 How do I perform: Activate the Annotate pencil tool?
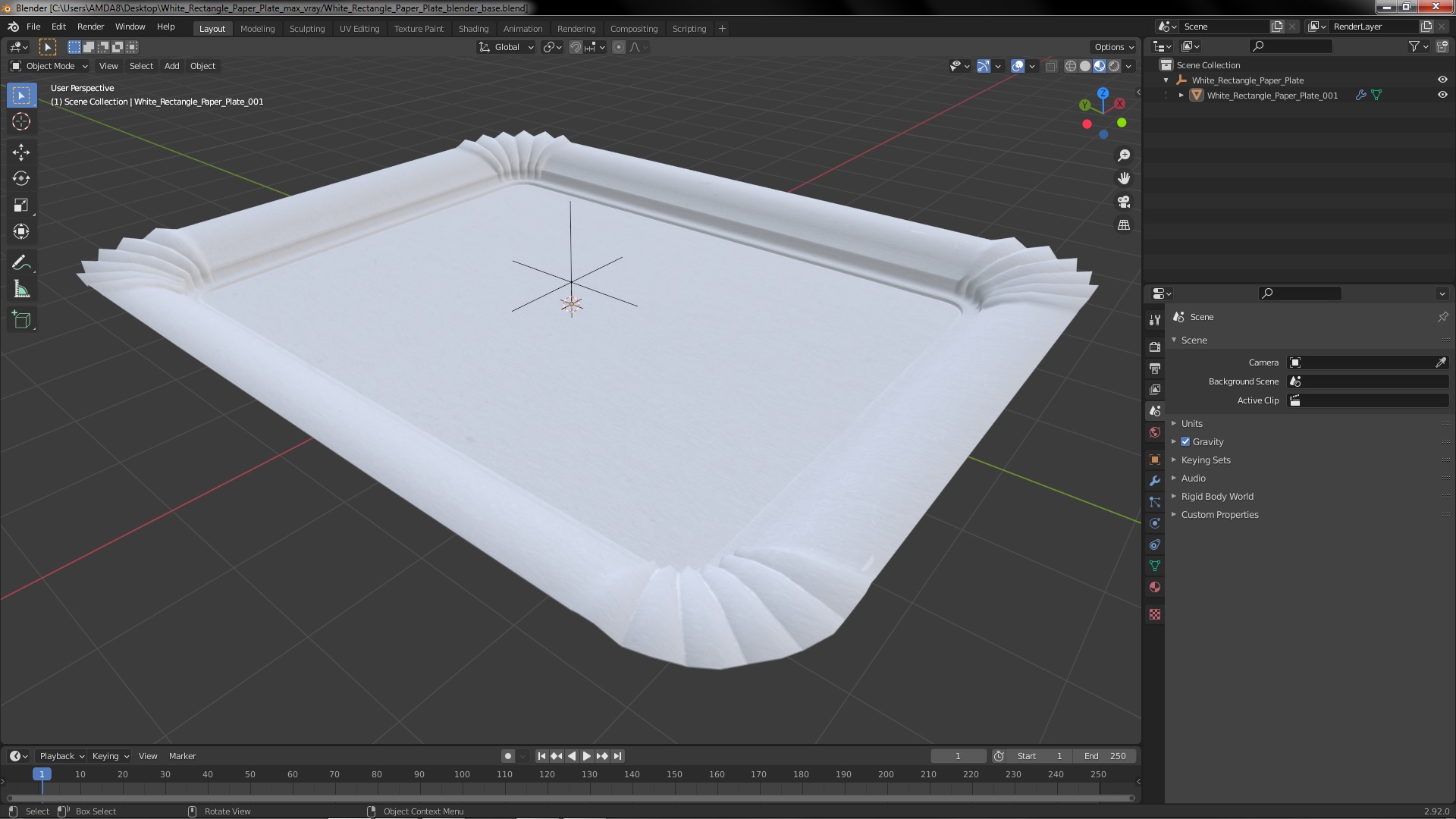(x=21, y=263)
